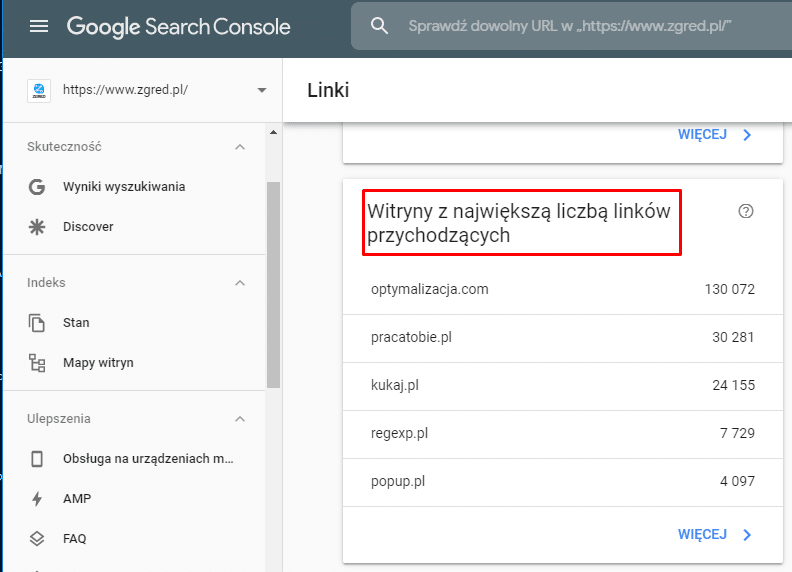Click sidebar scroll-up arrow

point(273,132)
